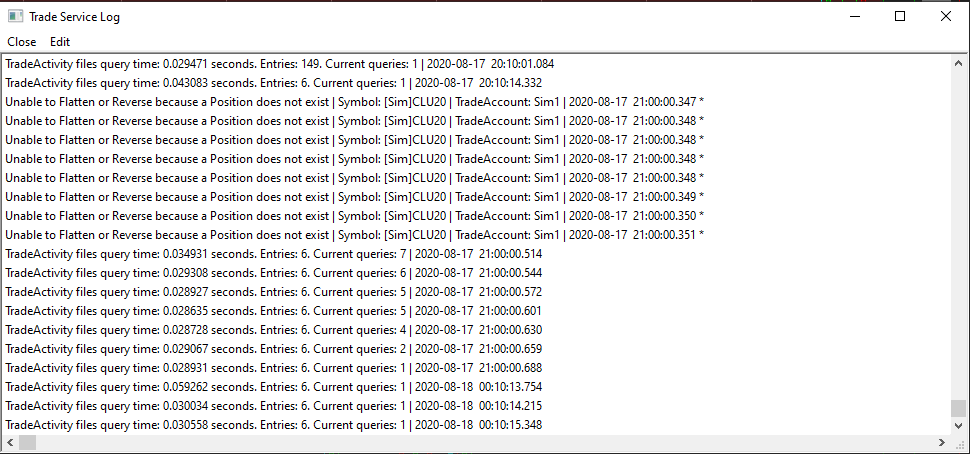970x454 pixels.
Task: Click the Trade Service Log window icon
Action: click(x=16, y=16)
